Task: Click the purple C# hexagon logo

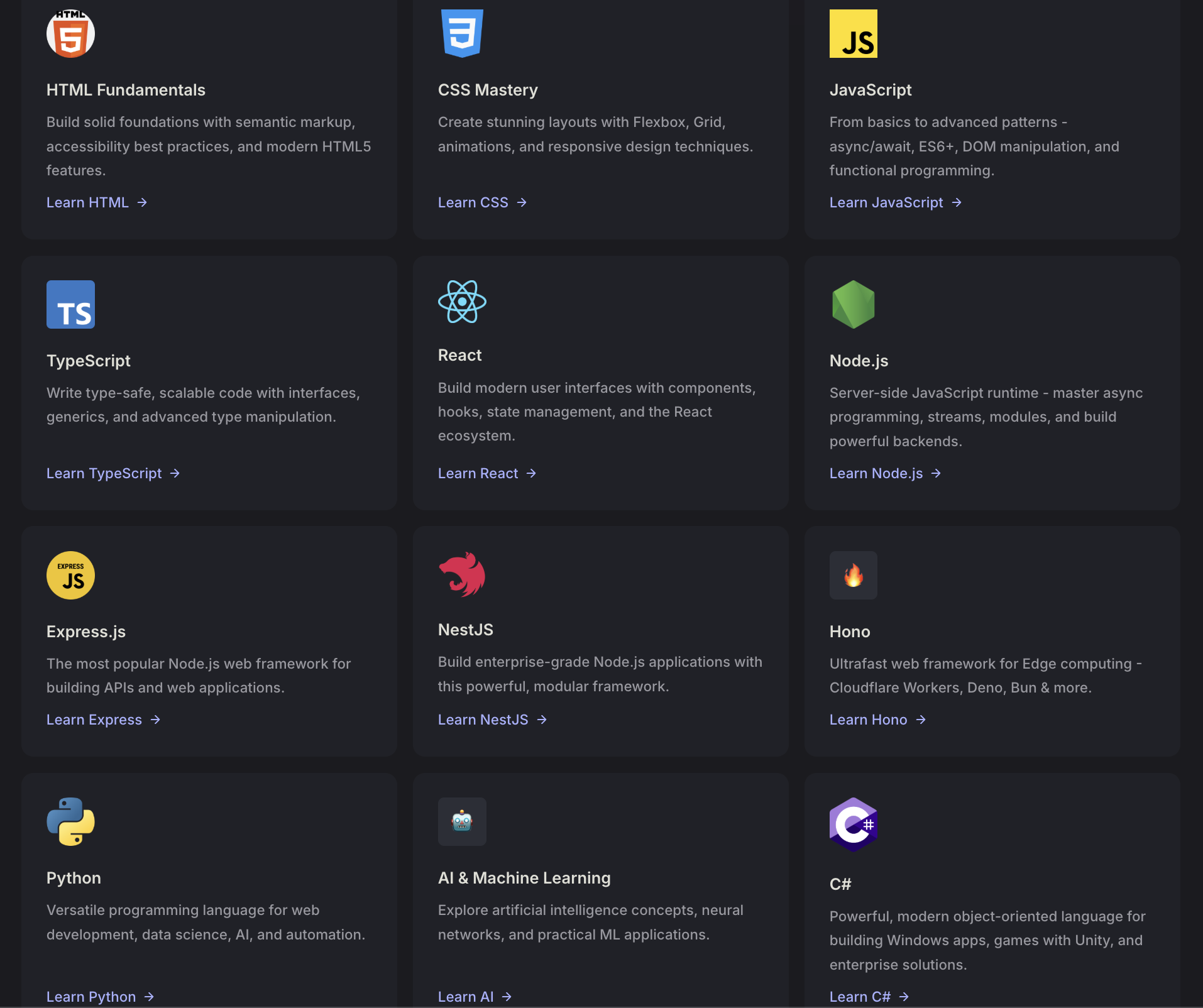Action: coord(853,824)
